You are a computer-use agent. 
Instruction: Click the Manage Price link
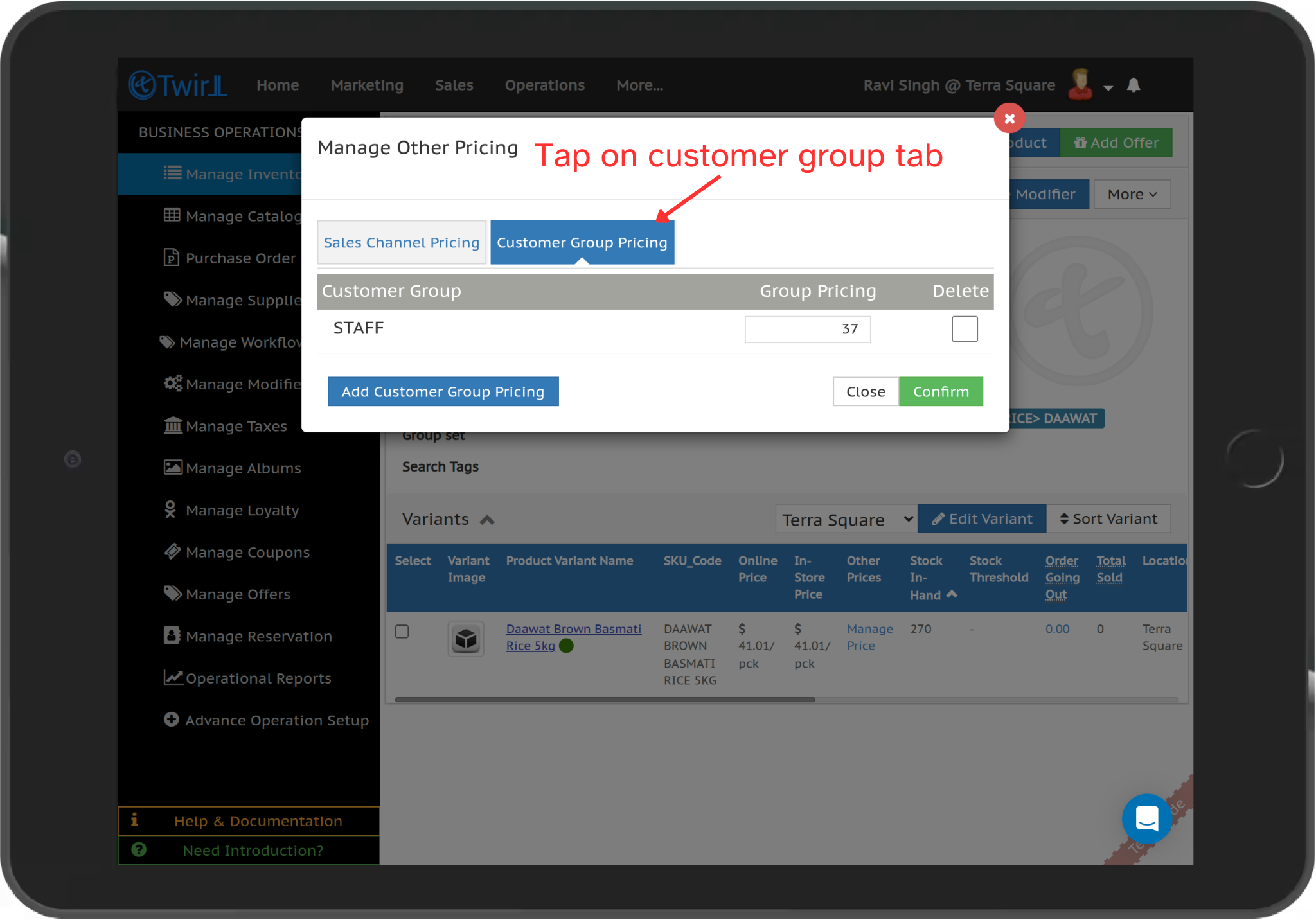click(869, 637)
